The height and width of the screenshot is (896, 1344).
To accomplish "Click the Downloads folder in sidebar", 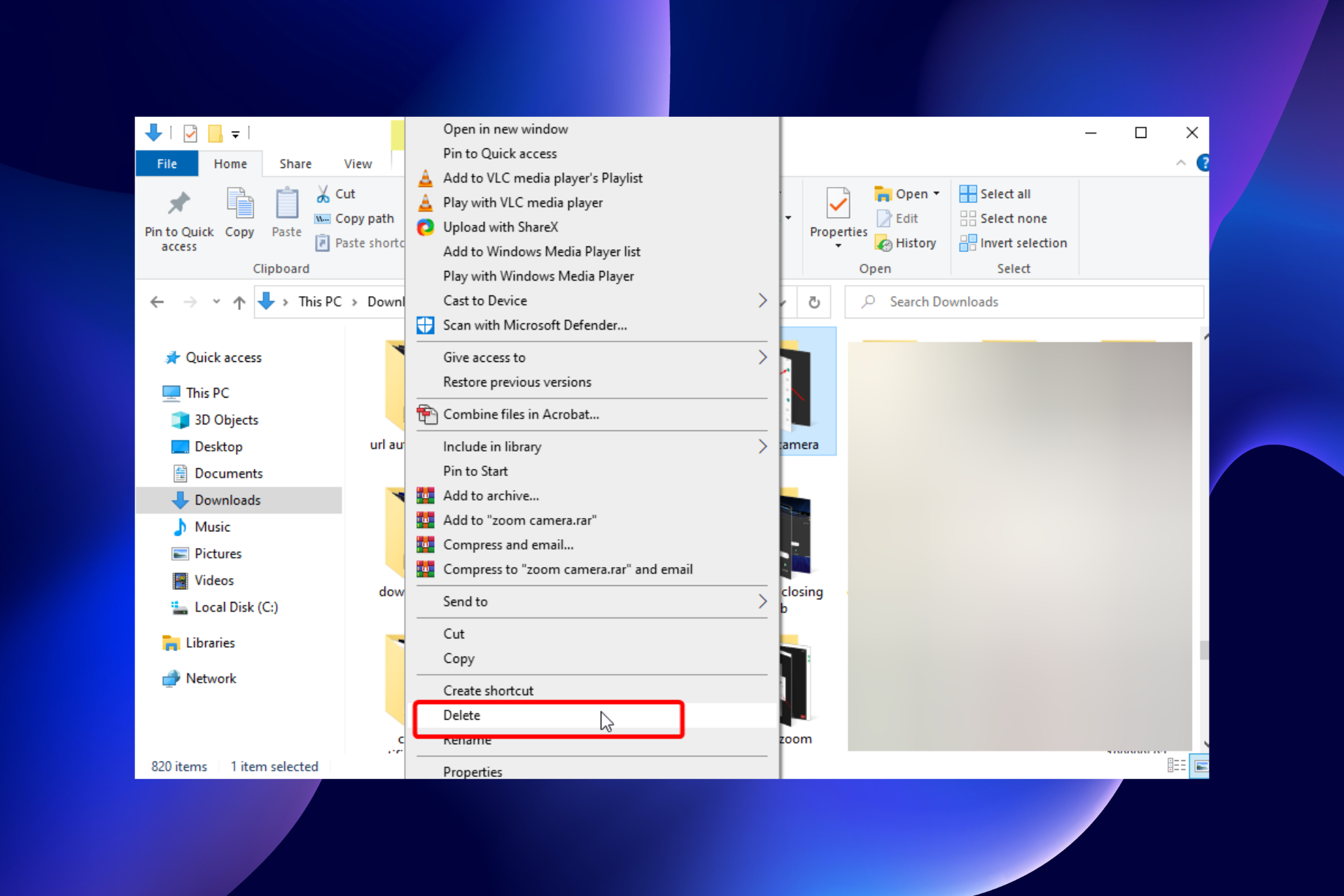I will pyautogui.click(x=227, y=499).
